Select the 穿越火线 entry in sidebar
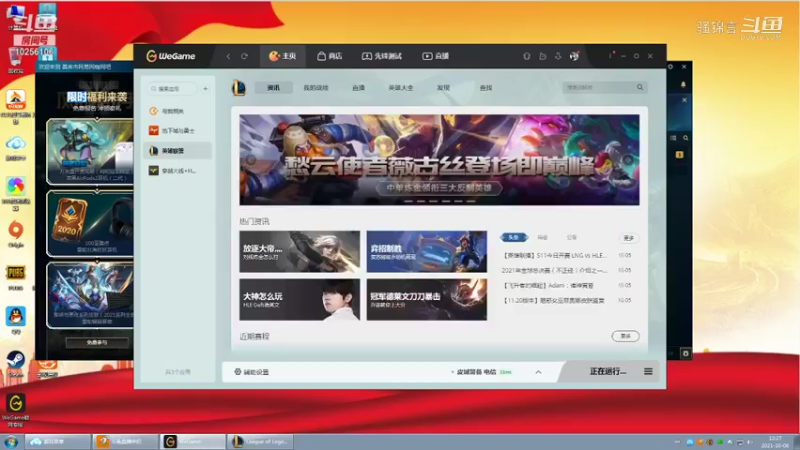The width and height of the screenshot is (800, 450). (x=178, y=170)
